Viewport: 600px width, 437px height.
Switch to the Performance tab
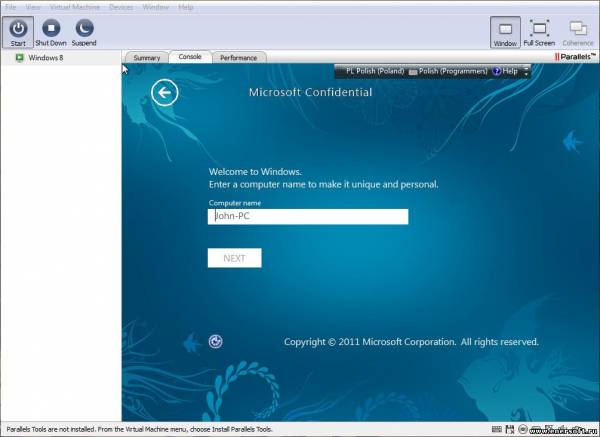click(238, 57)
